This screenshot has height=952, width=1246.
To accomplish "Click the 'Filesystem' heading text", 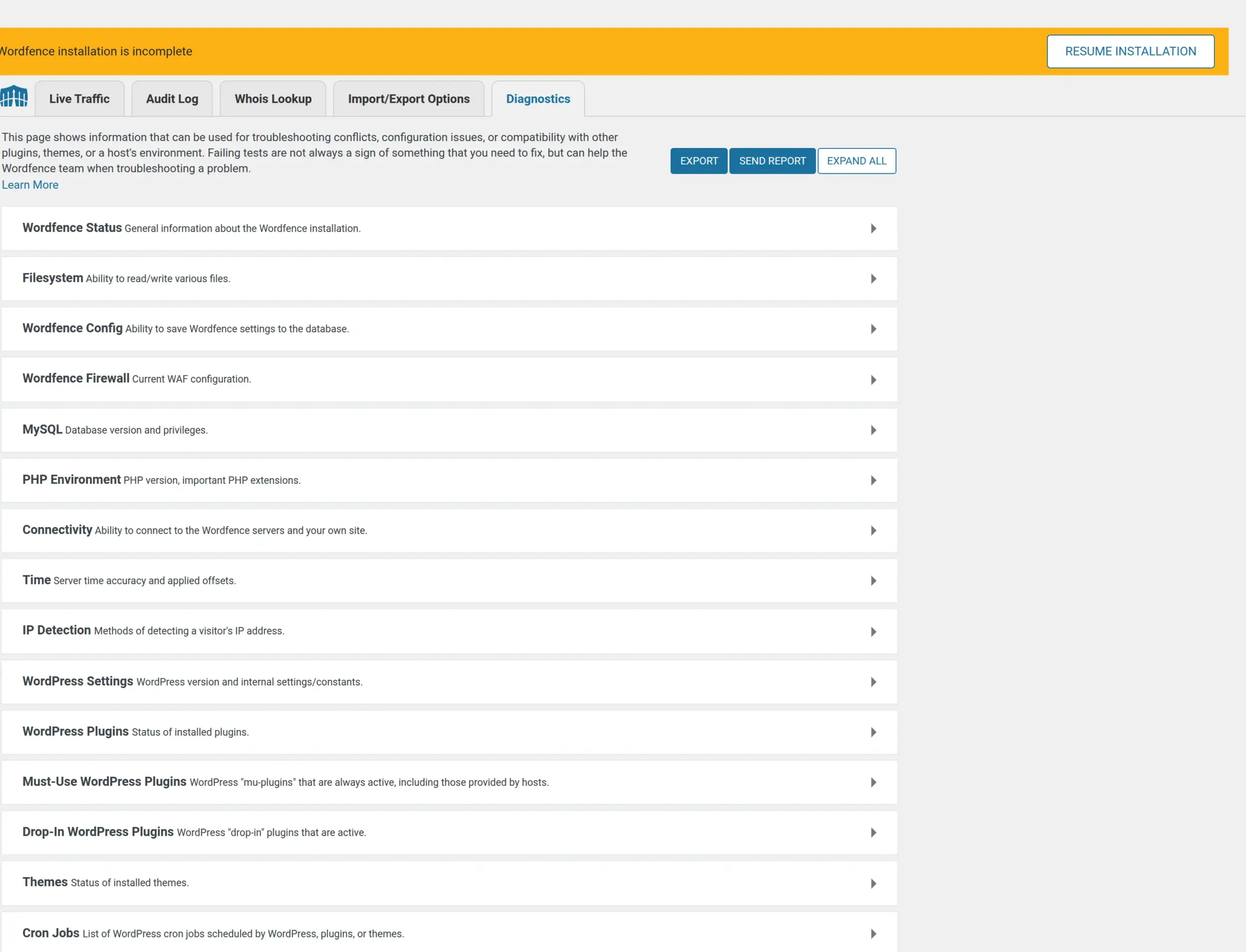I will (x=53, y=278).
